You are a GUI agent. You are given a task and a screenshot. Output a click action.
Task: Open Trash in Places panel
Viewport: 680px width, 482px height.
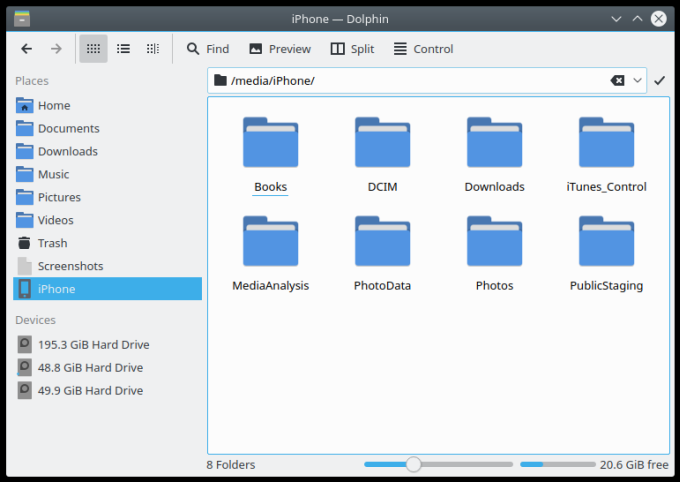coord(52,243)
